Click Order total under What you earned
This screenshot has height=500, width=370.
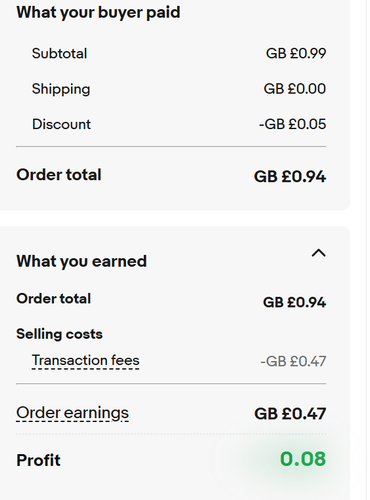click(x=54, y=298)
